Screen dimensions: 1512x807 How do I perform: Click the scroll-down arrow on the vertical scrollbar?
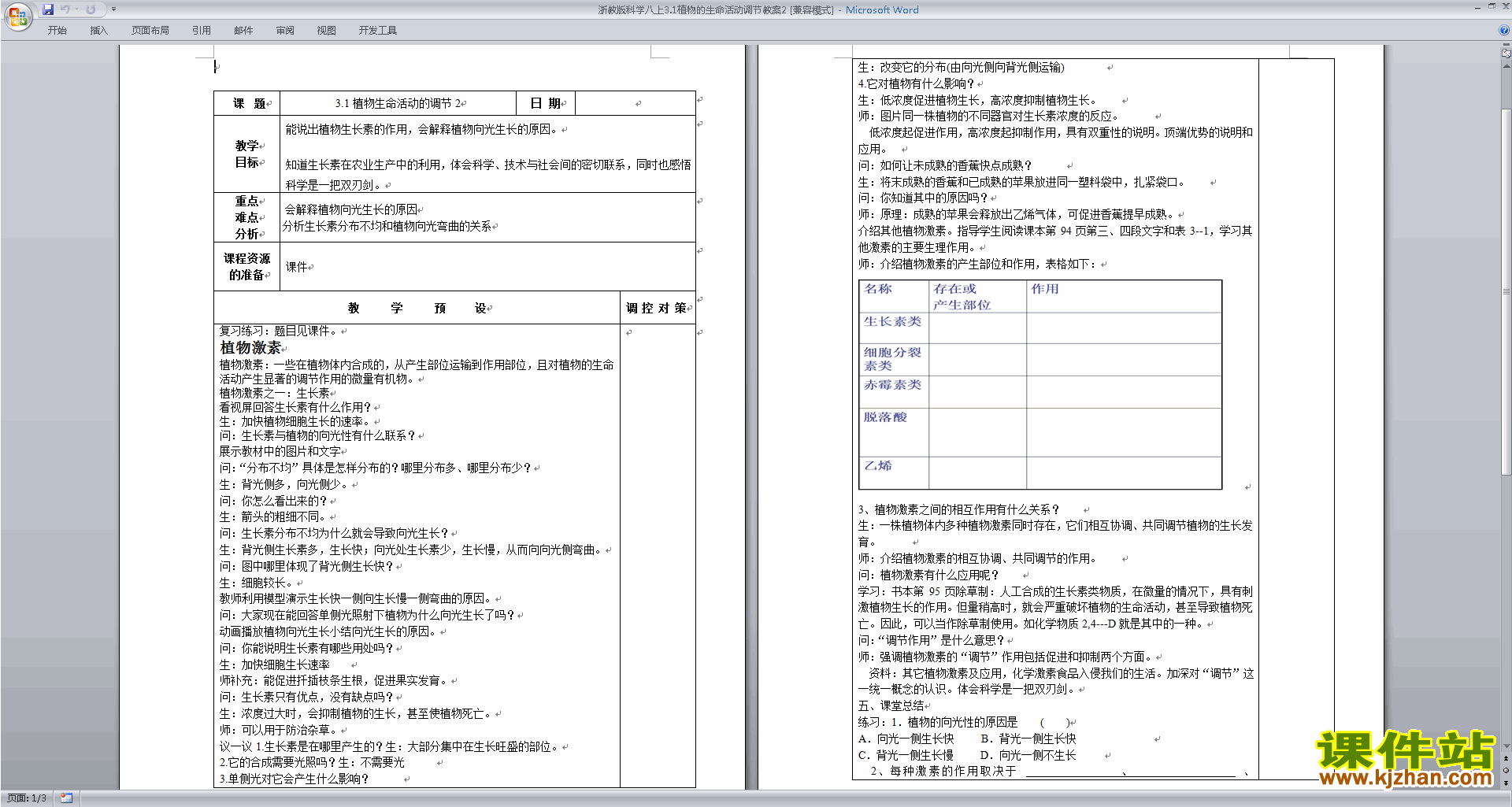[1506, 746]
